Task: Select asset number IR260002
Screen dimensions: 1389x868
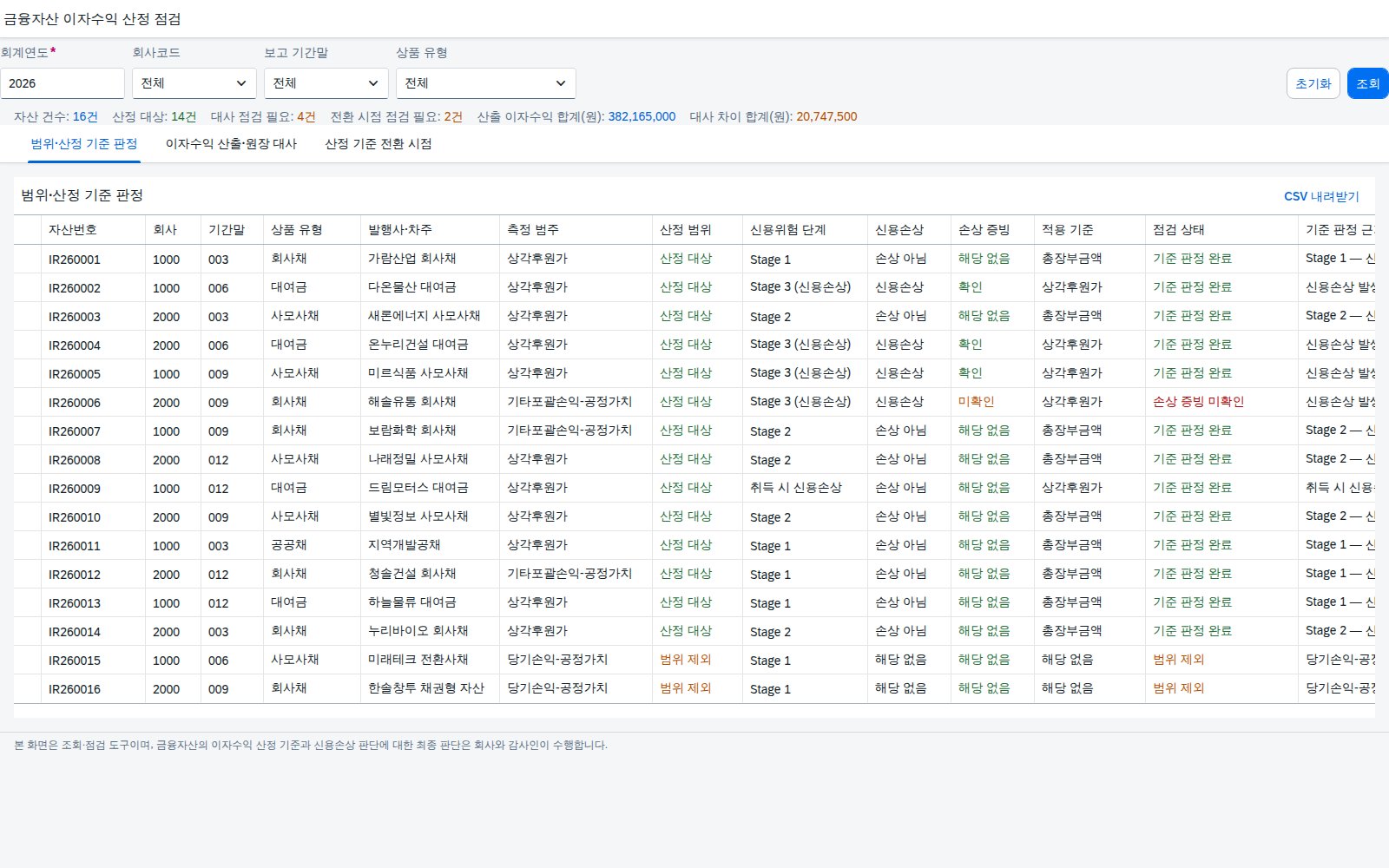Action: 75,288
